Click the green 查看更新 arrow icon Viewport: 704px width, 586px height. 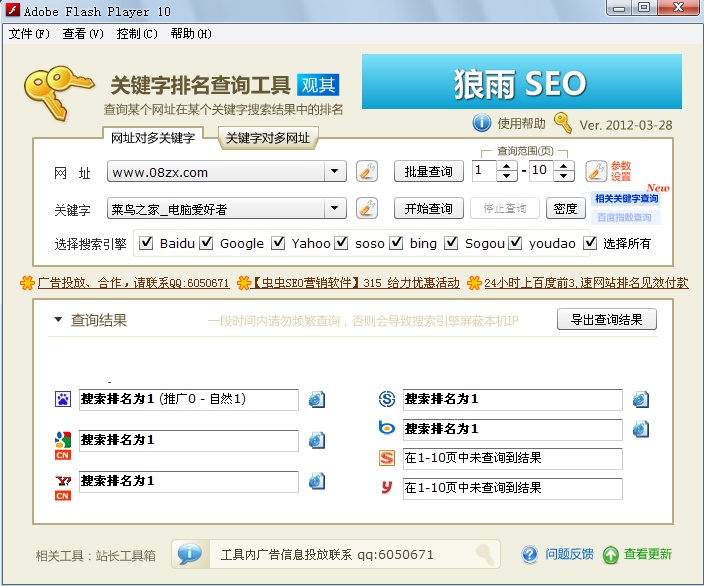tap(611, 555)
